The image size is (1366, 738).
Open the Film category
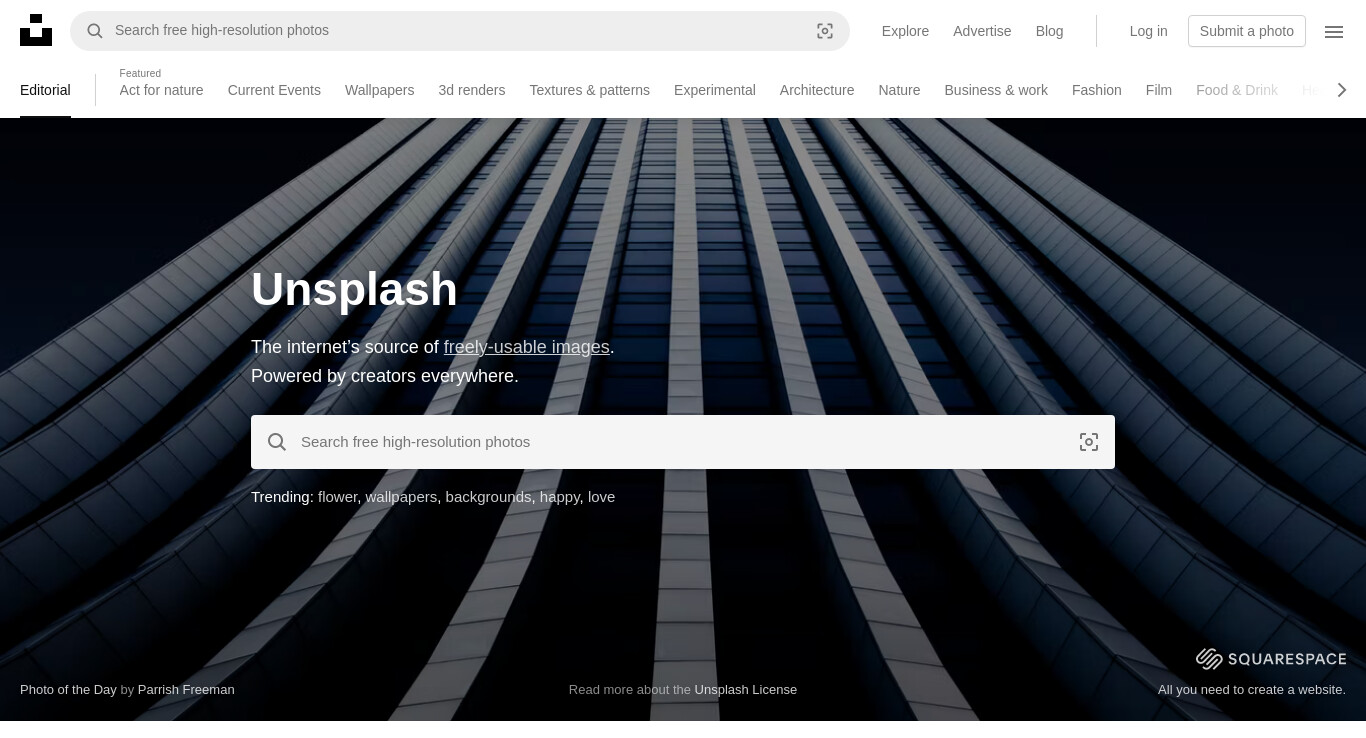click(1159, 90)
